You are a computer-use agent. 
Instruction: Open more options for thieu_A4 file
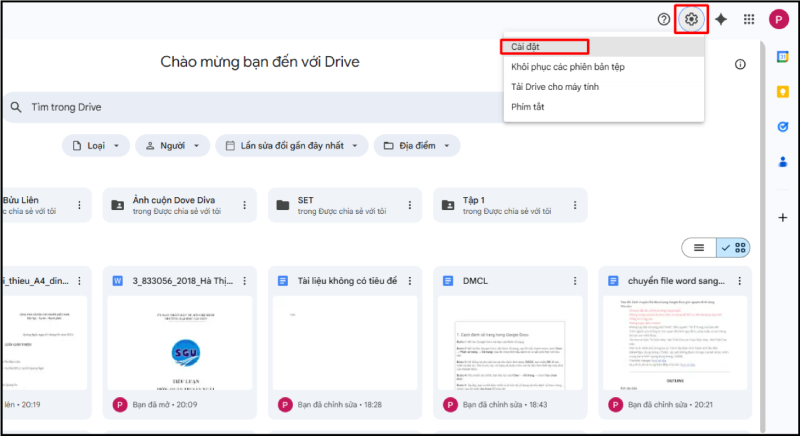coord(79,281)
